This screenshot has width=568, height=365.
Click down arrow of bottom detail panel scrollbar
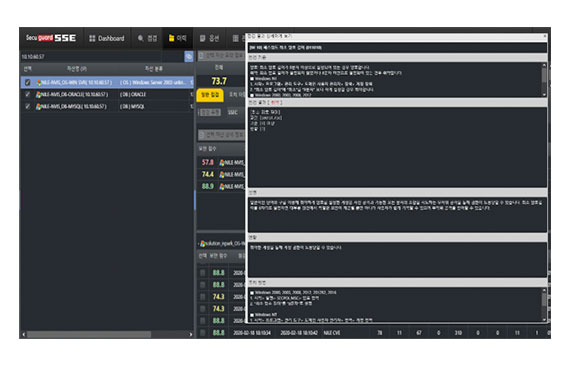(x=544, y=319)
